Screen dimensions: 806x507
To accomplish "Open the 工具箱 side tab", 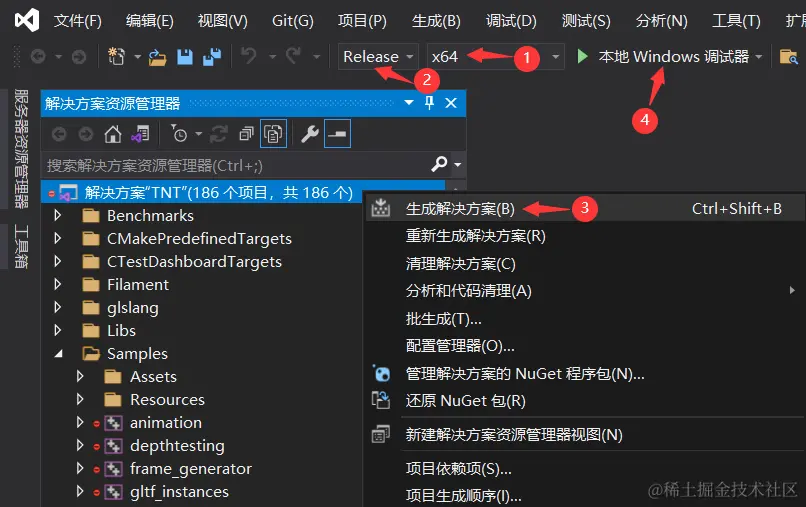I will click(21, 246).
